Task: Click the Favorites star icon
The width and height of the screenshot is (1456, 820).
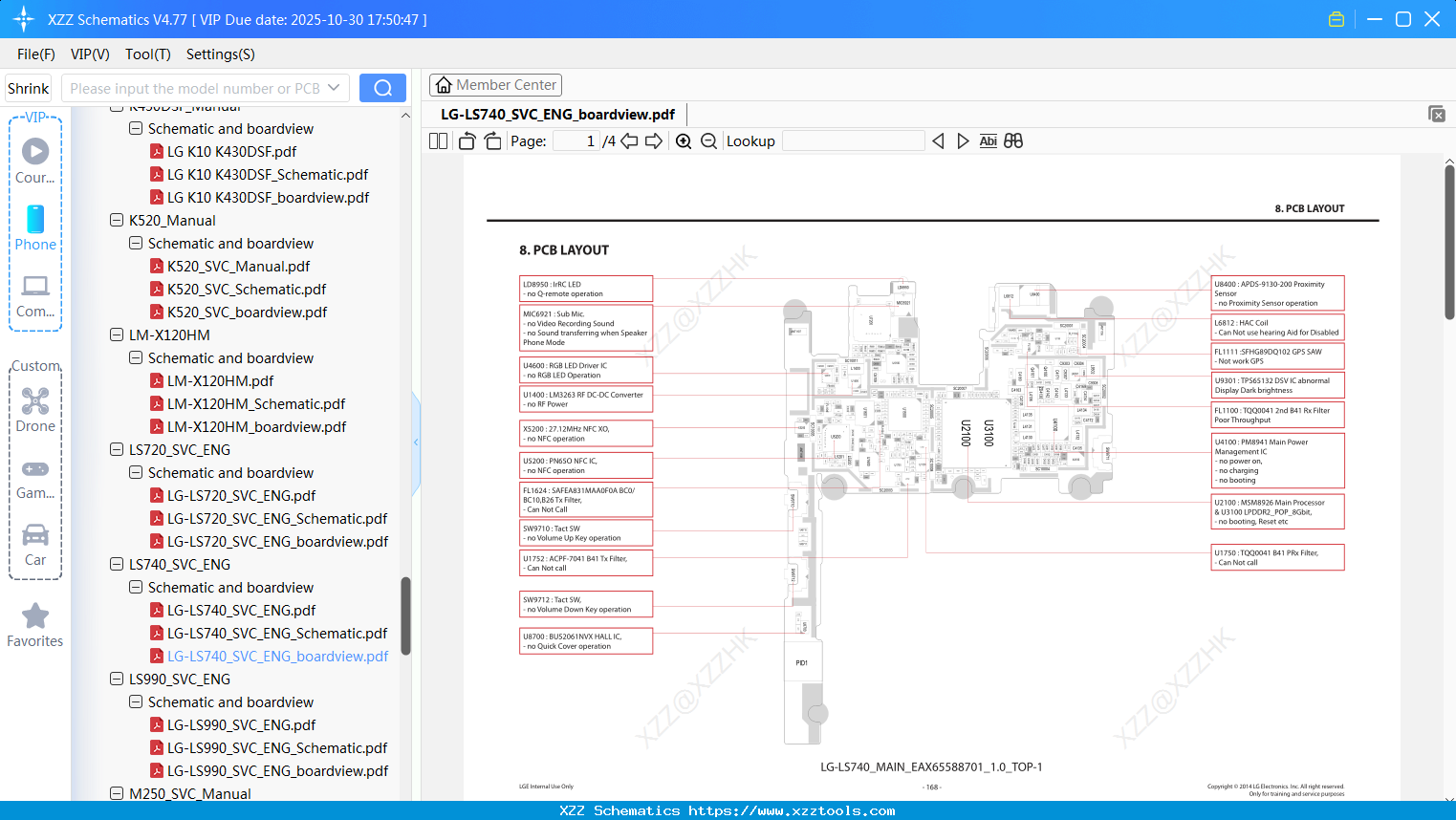Action: [x=35, y=616]
